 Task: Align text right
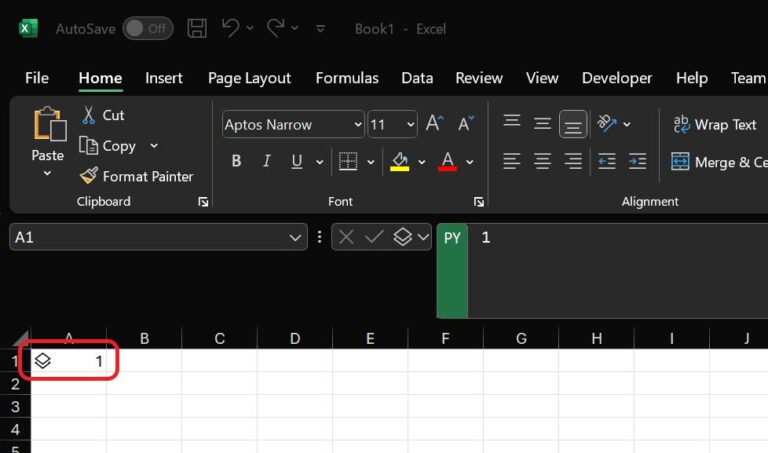[573, 161]
